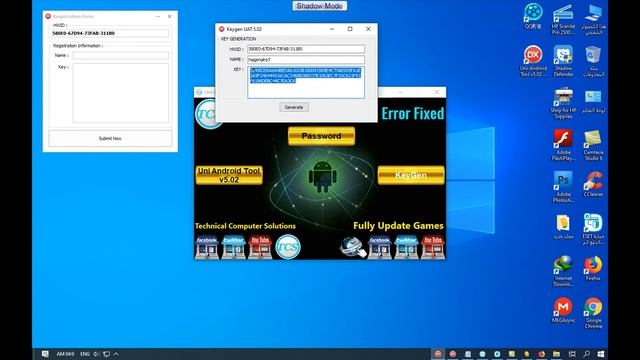Open Internet Download Manager desktop shortcut
The image size is (640, 360).
563,271
